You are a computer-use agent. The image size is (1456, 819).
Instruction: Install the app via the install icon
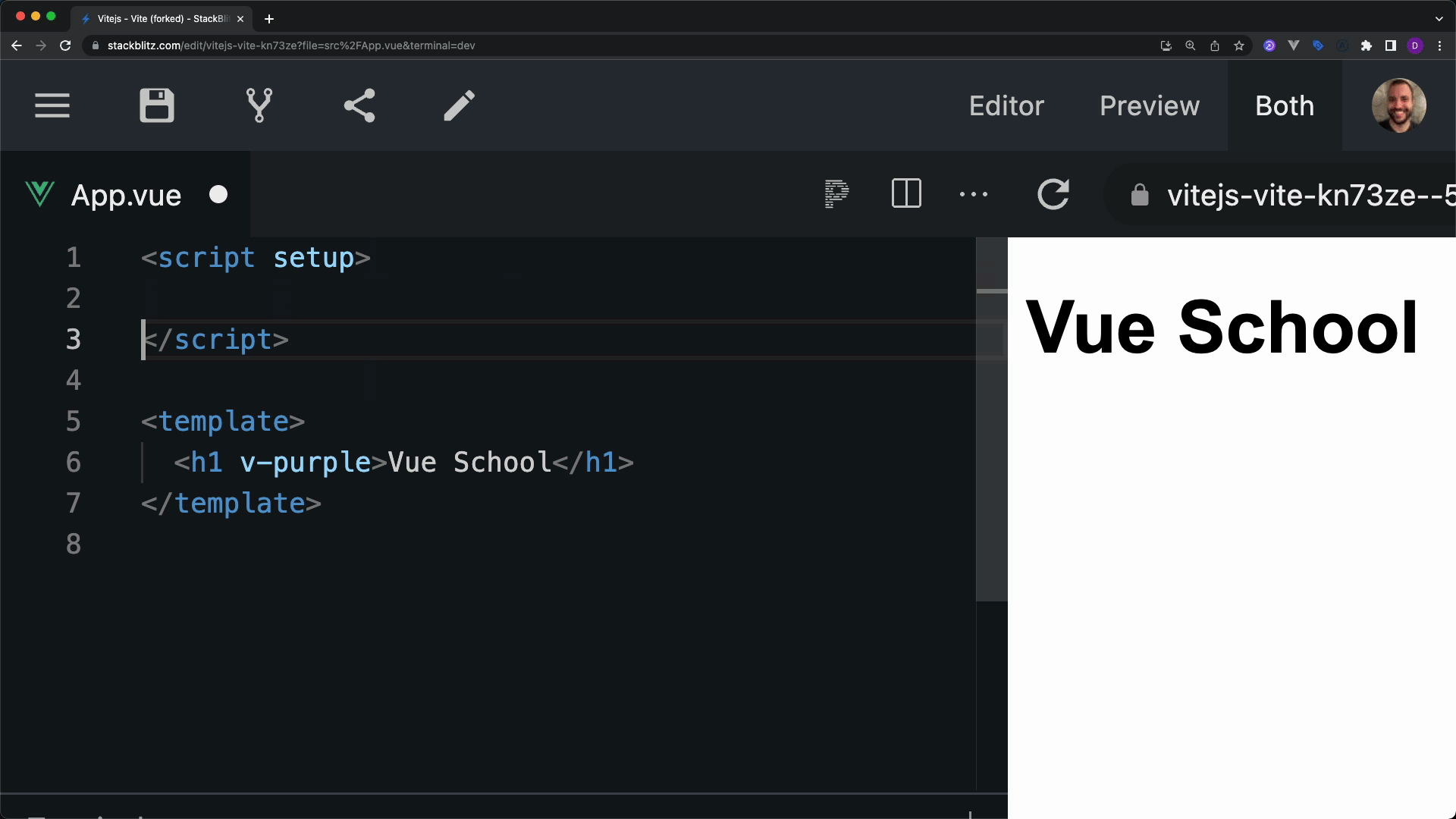click(1166, 45)
